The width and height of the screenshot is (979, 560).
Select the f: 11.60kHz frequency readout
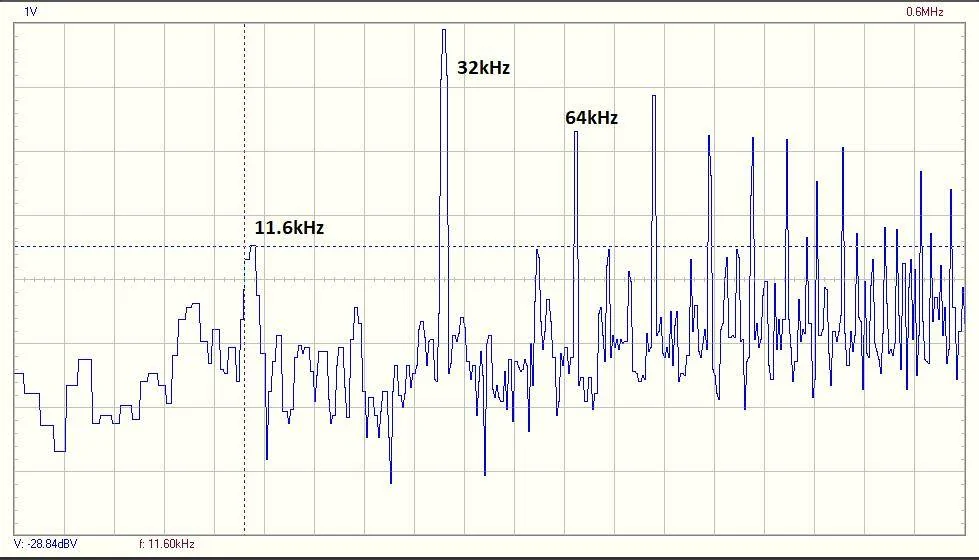click(167, 544)
